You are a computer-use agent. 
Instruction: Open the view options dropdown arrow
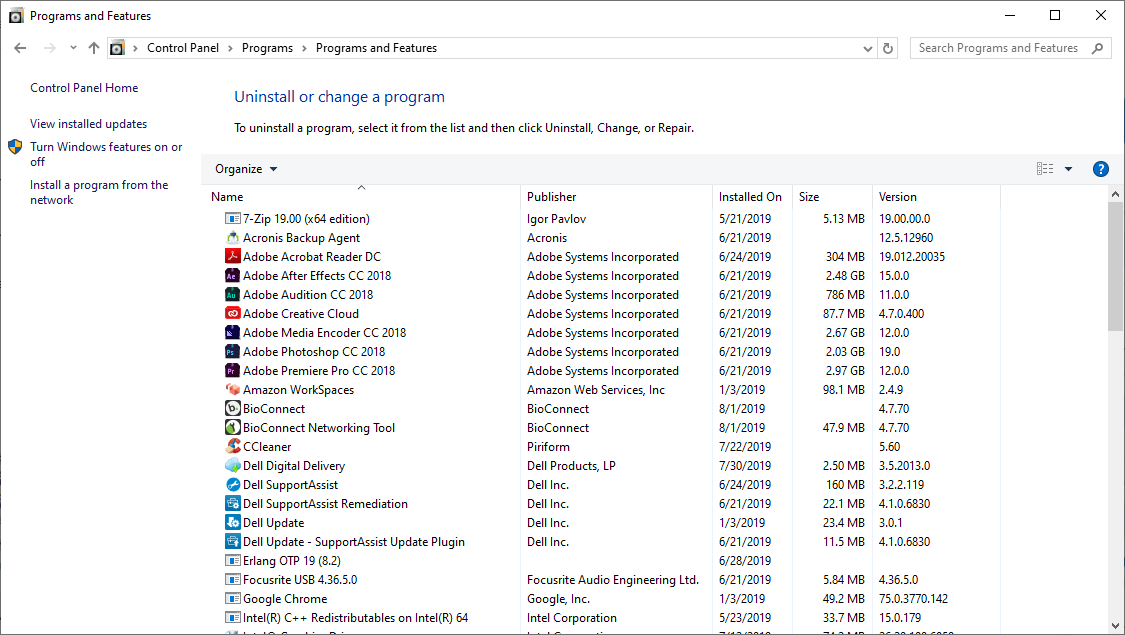1067,168
